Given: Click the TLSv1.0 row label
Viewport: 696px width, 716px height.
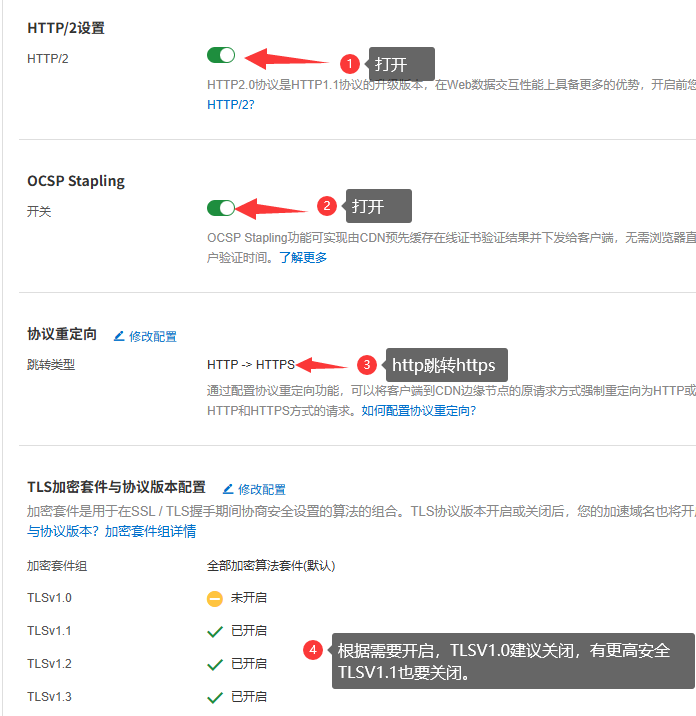Looking at the screenshot, I should tap(49, 598).
